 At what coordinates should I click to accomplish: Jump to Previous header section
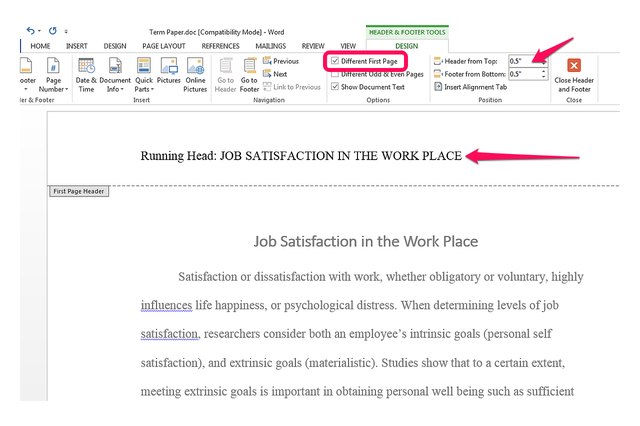[281, 61]
